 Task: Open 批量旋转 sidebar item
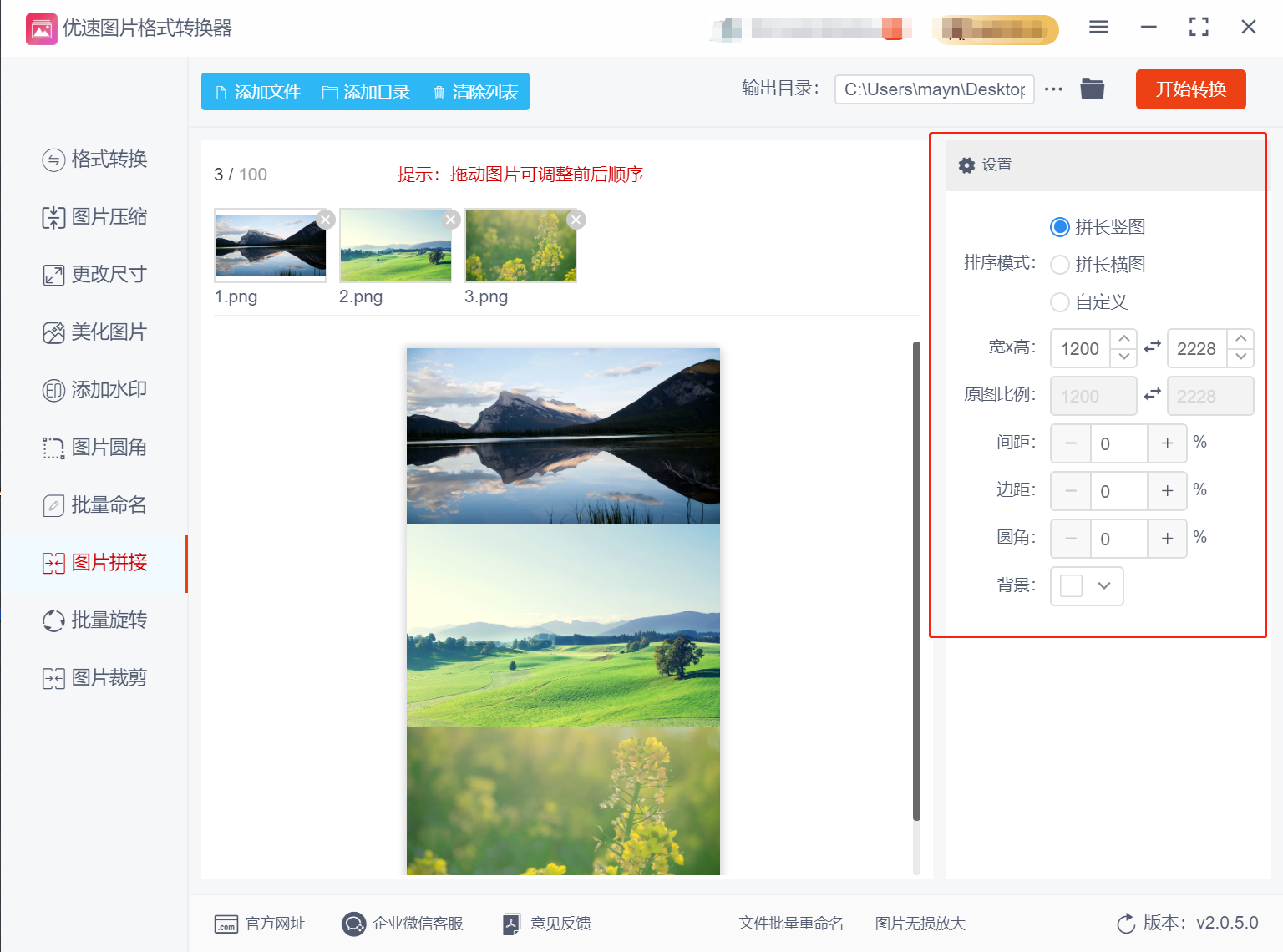click(x=94, y=620)
